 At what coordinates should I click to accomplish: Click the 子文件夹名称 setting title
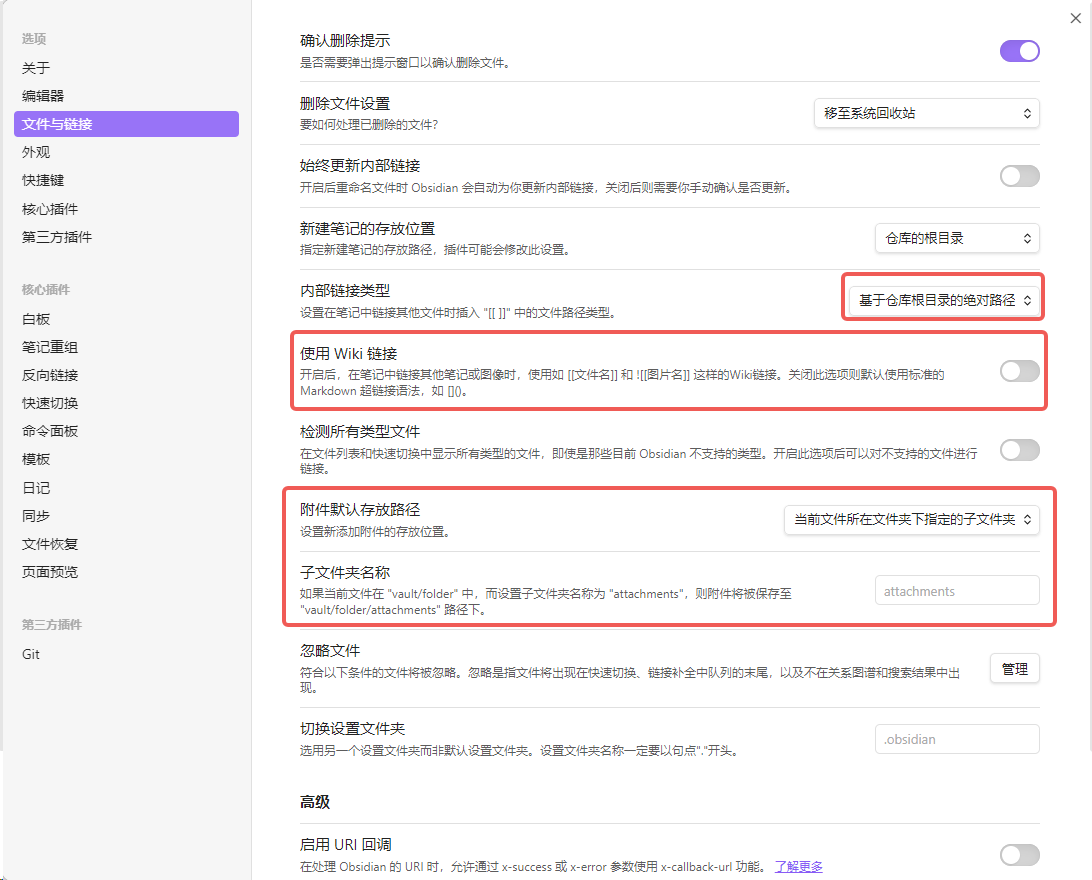point(345,572)
